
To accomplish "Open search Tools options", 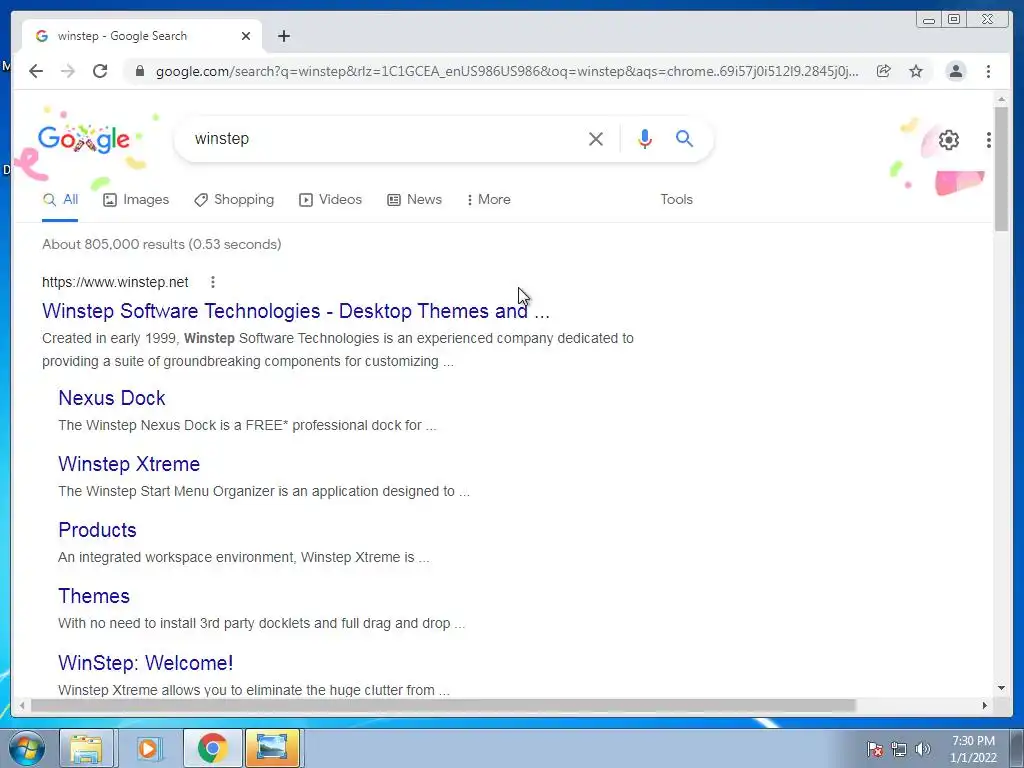I will tap(676, 200).
